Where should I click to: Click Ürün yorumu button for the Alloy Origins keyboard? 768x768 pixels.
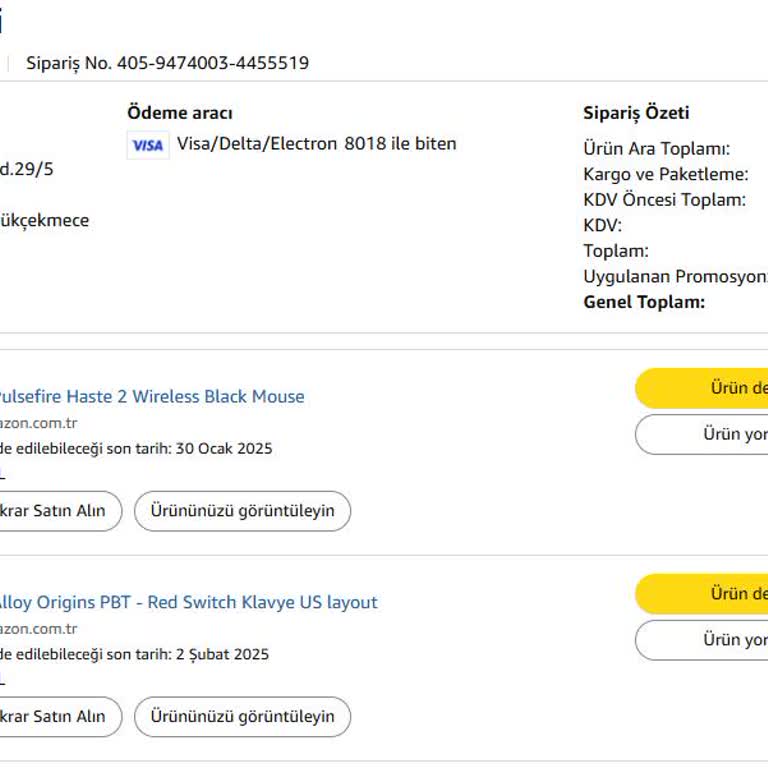pos(702,640)
